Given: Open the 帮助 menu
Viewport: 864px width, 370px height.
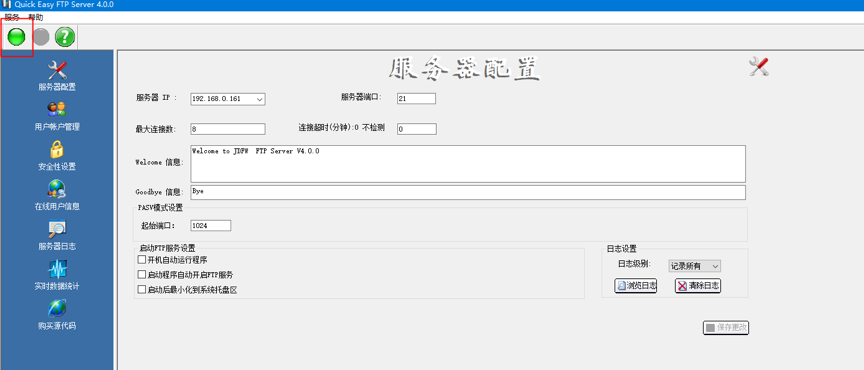Looking at the screenshot, I should click(36, 18).
